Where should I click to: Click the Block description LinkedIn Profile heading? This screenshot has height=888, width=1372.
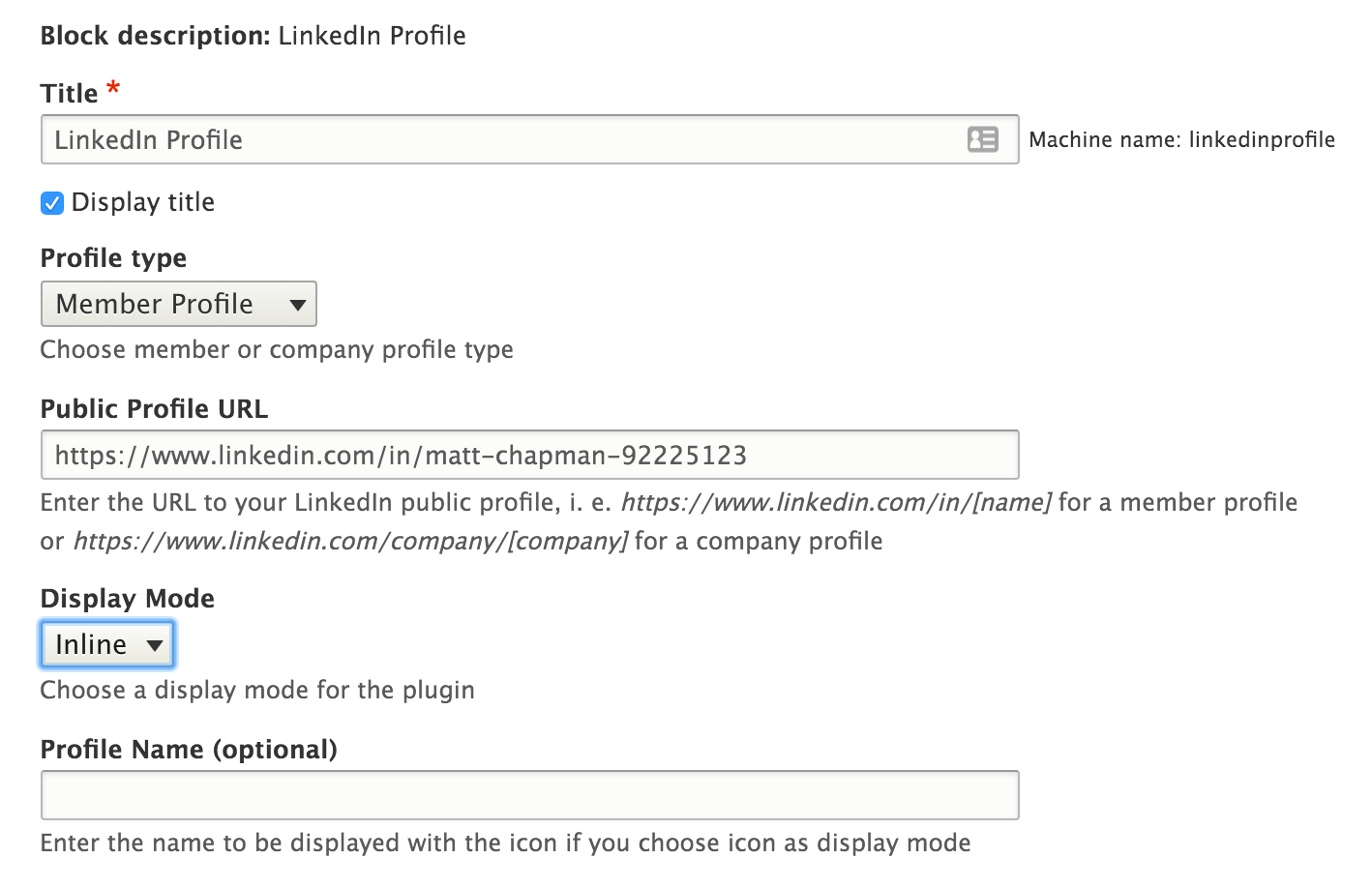coord(253,35)
